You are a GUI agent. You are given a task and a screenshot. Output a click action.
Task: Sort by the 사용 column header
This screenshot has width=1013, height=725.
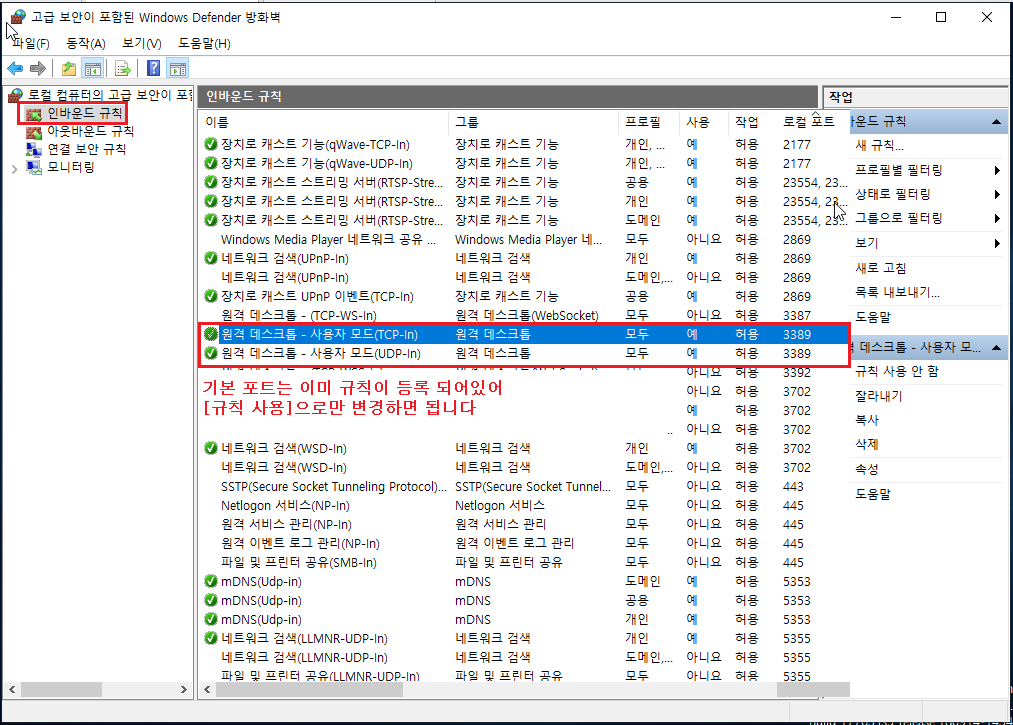click(704, 121)
